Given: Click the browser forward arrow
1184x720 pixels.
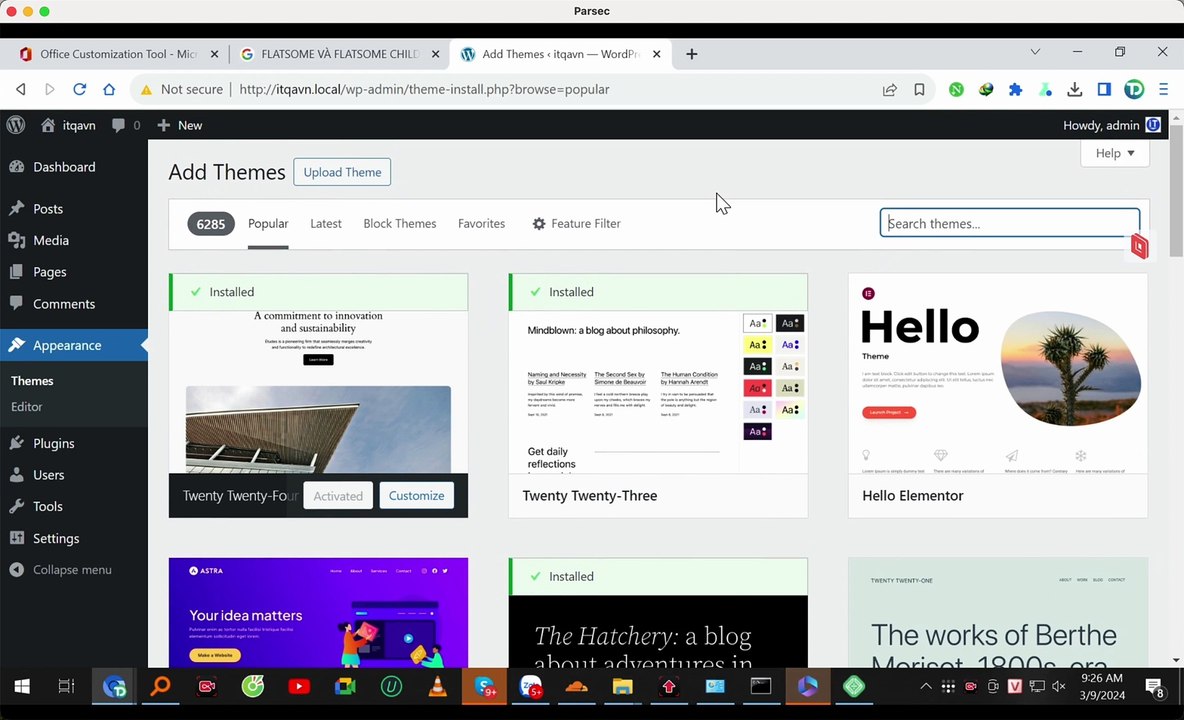Looking at the screenshot, I should 50,89.
